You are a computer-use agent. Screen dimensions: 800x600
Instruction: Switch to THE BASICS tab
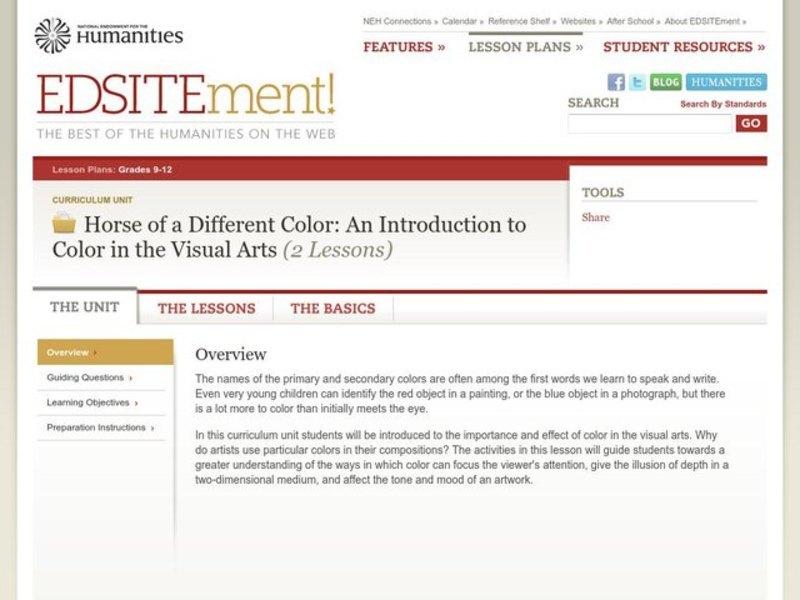click(x=331, y=308)
